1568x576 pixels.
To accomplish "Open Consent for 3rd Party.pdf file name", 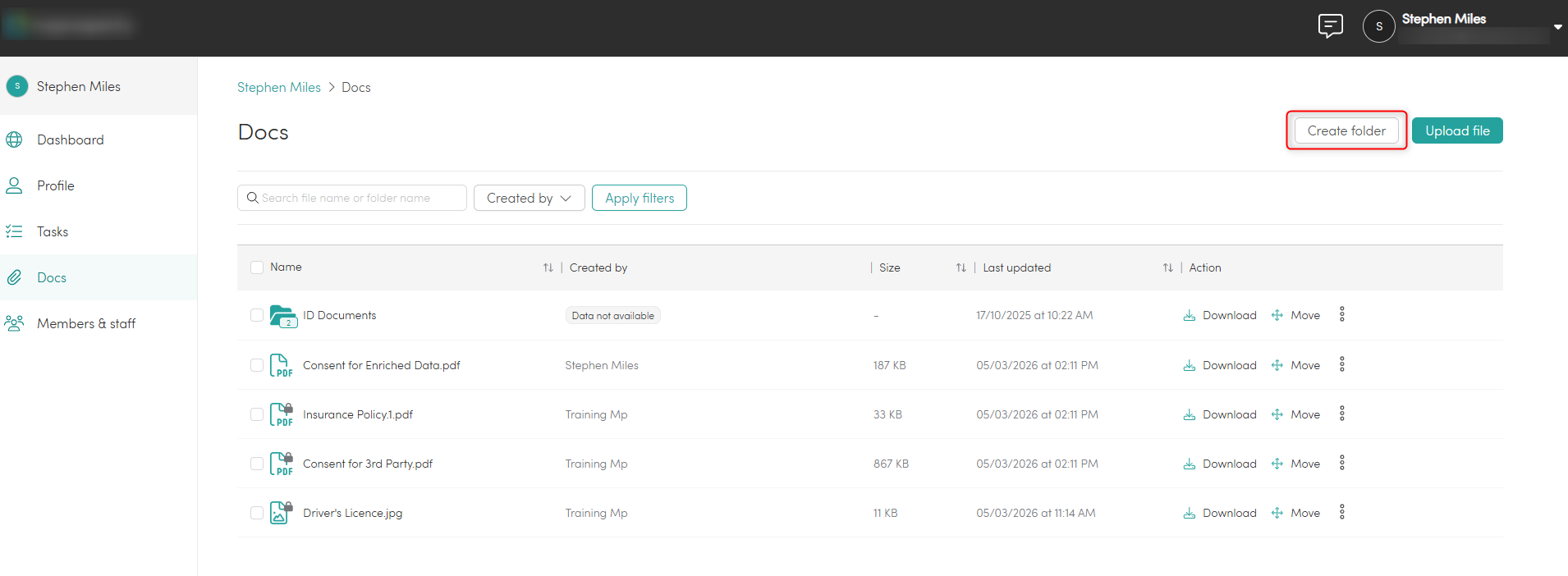I will tap(368, 464).
